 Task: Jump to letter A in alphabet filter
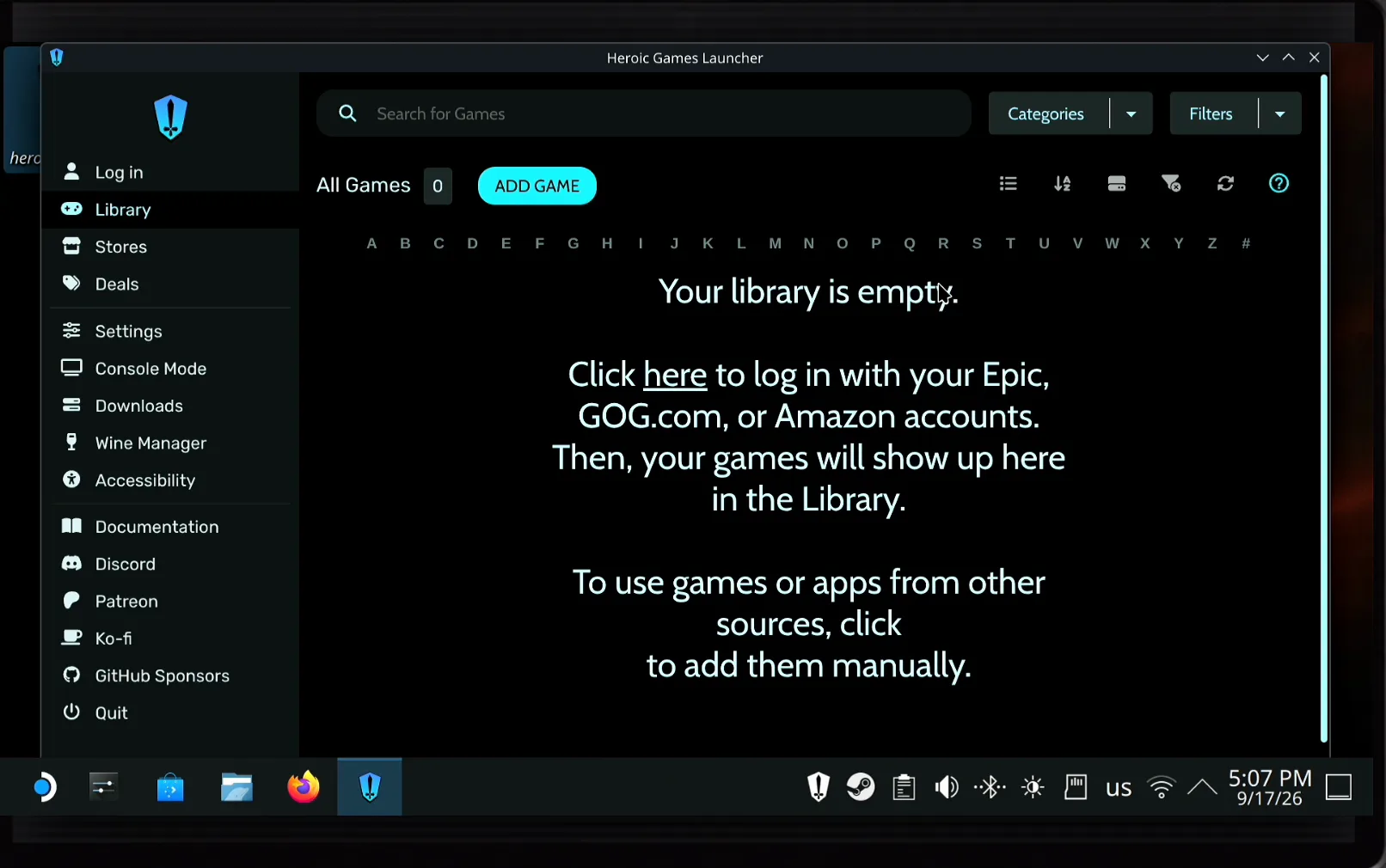point(371,244)
